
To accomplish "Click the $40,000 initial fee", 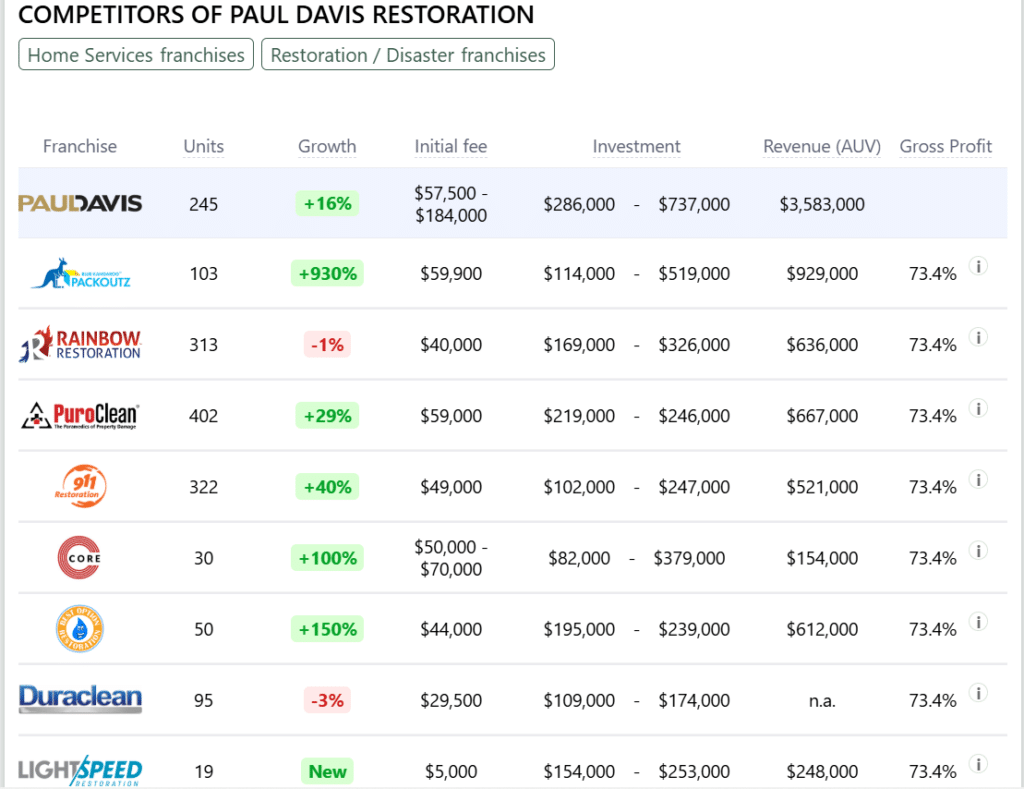I will [451, 345].
